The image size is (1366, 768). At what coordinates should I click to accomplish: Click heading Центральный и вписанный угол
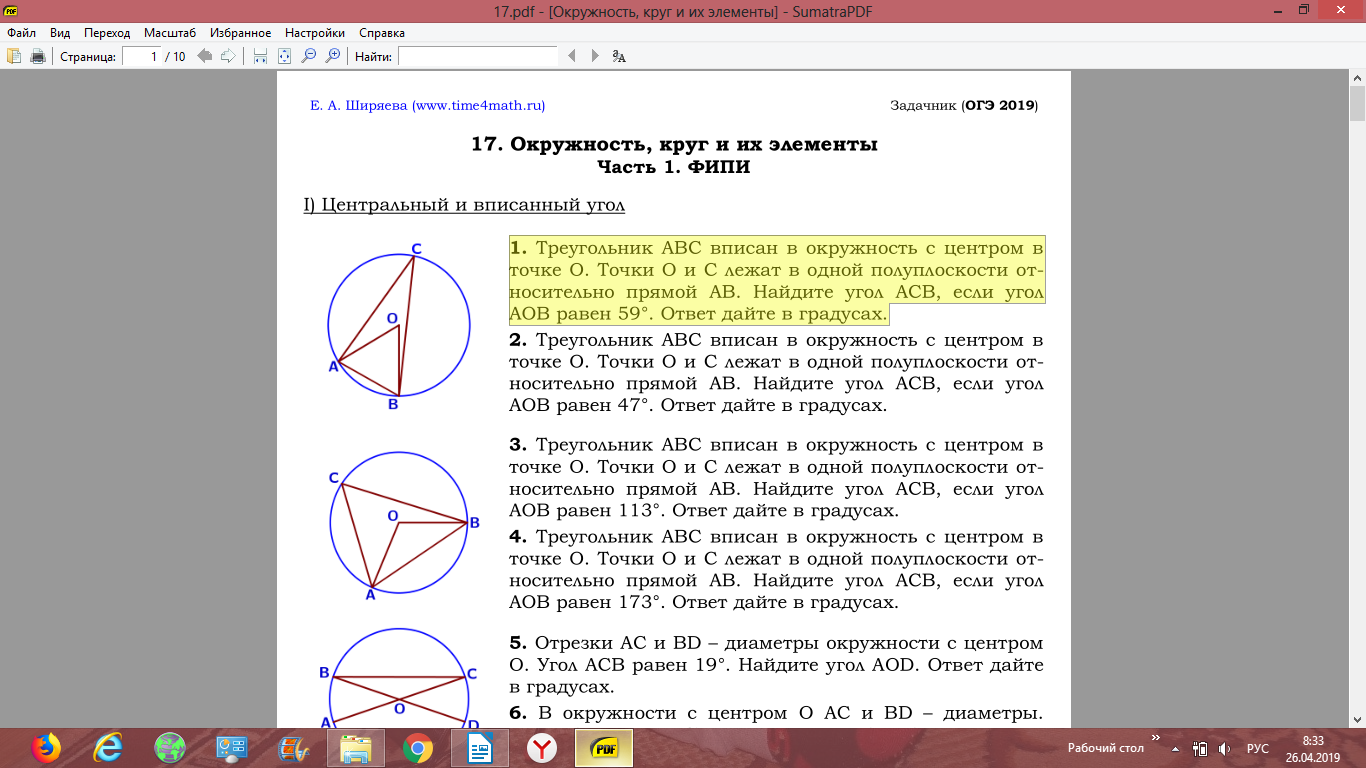click(464, 205)
